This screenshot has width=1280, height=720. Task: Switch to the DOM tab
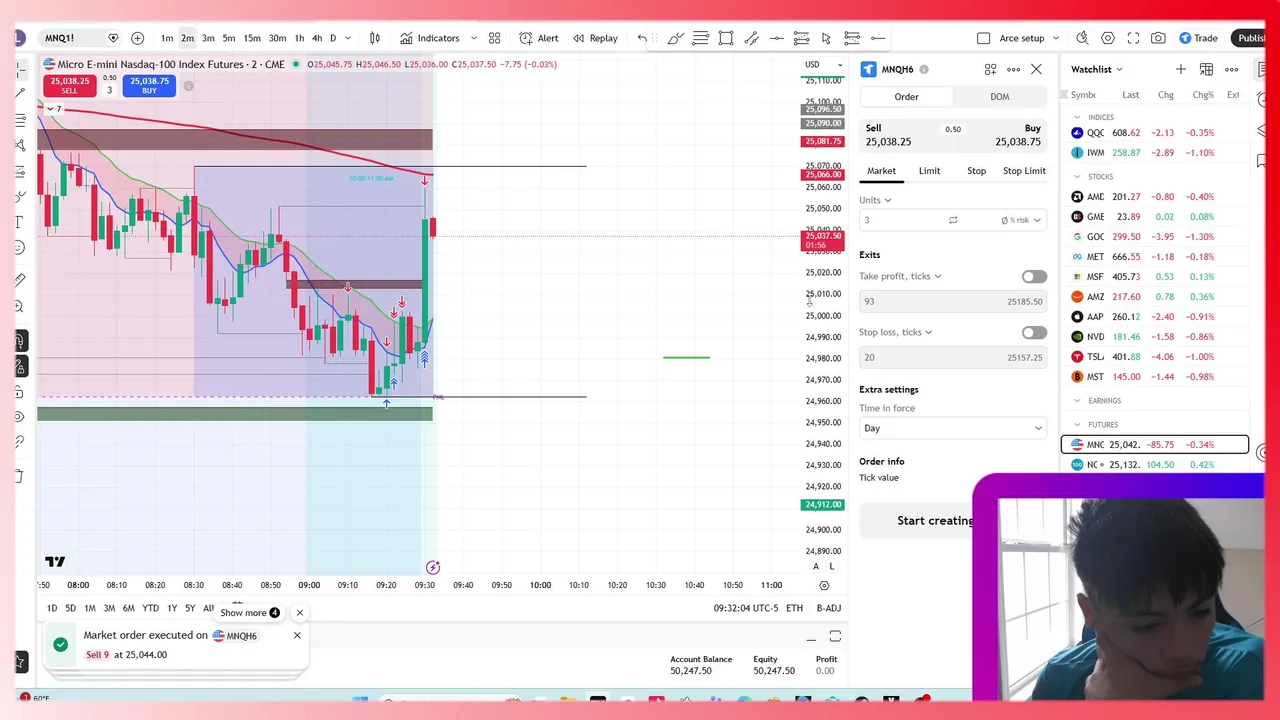[x=999, y=97]
